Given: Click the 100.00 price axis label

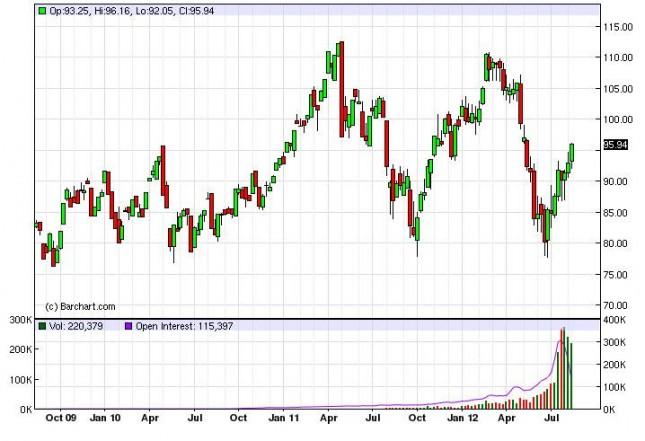Looking at the screenshot, I should pyautogui.click(x=618, y=119).
